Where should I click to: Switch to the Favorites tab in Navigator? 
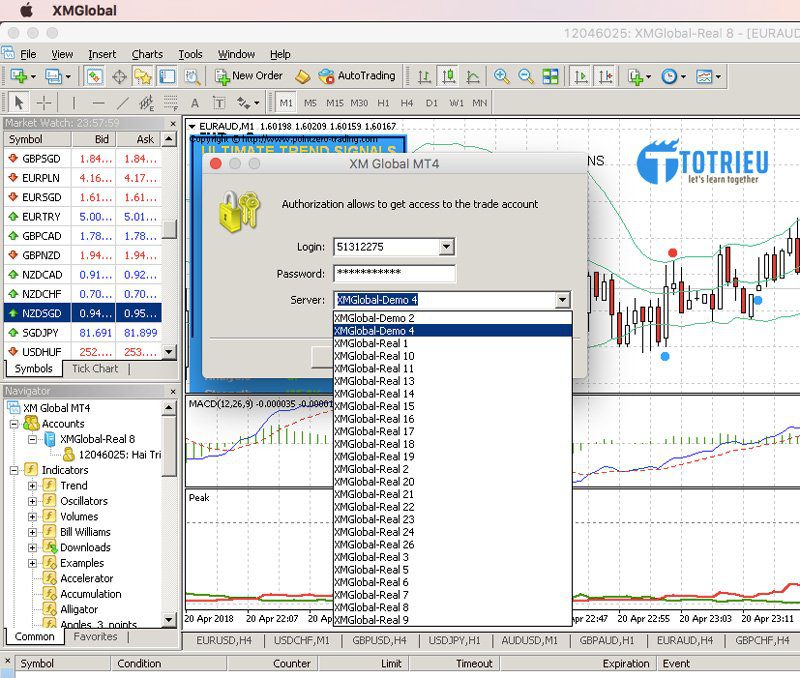[x=95, y=636]
